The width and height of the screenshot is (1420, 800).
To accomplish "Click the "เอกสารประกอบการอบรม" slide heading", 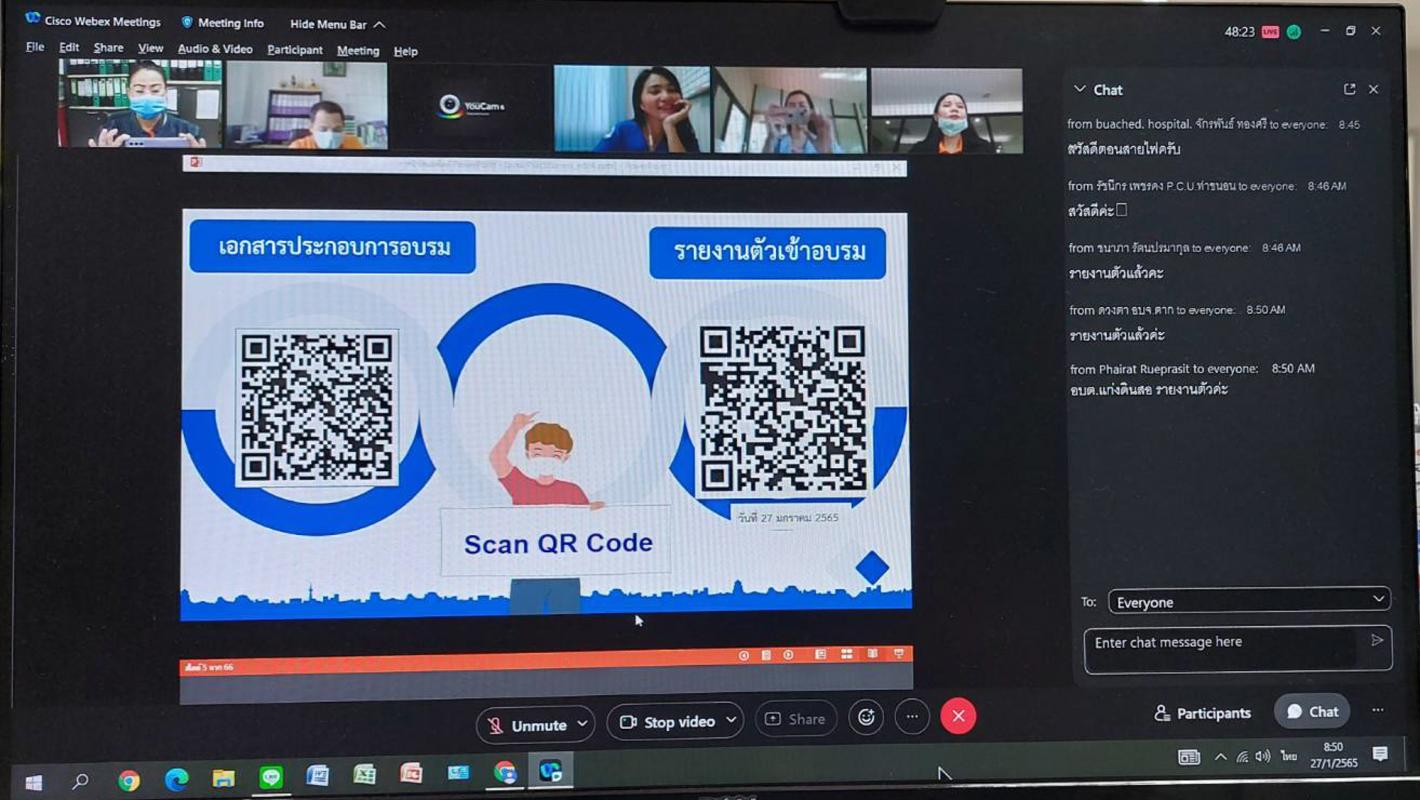I will [334, 246].
